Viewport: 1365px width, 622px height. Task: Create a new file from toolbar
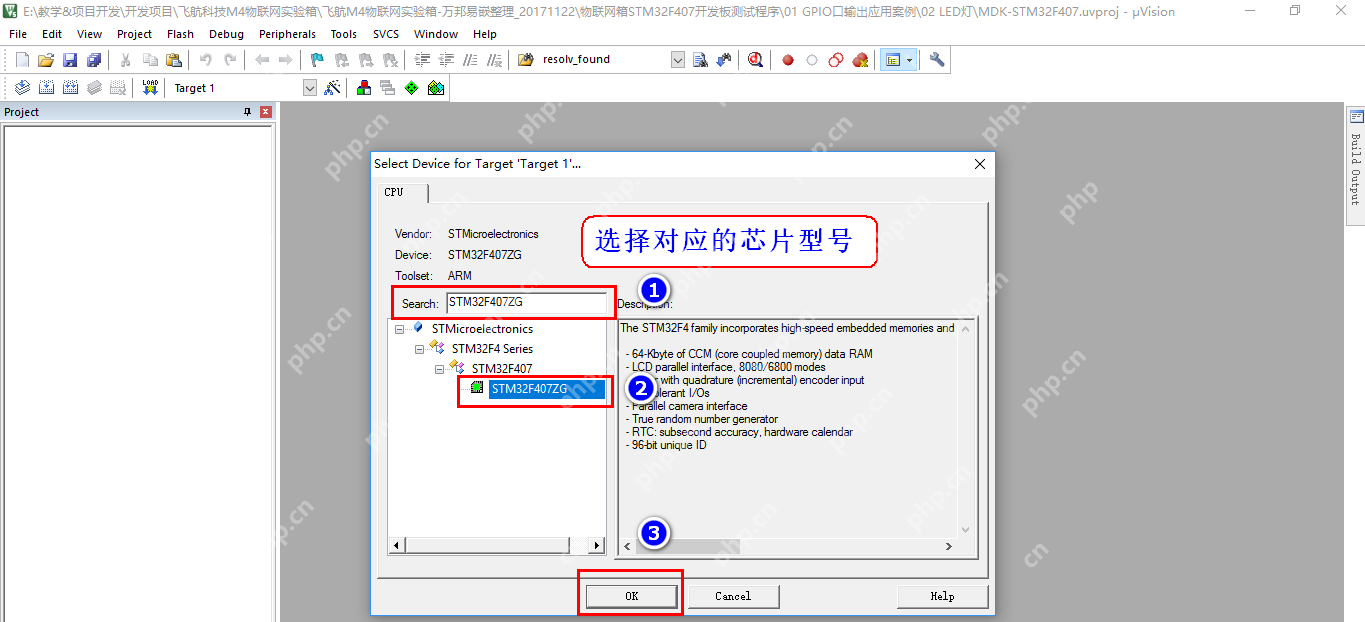pyautogui.click(x=22, y=60)
